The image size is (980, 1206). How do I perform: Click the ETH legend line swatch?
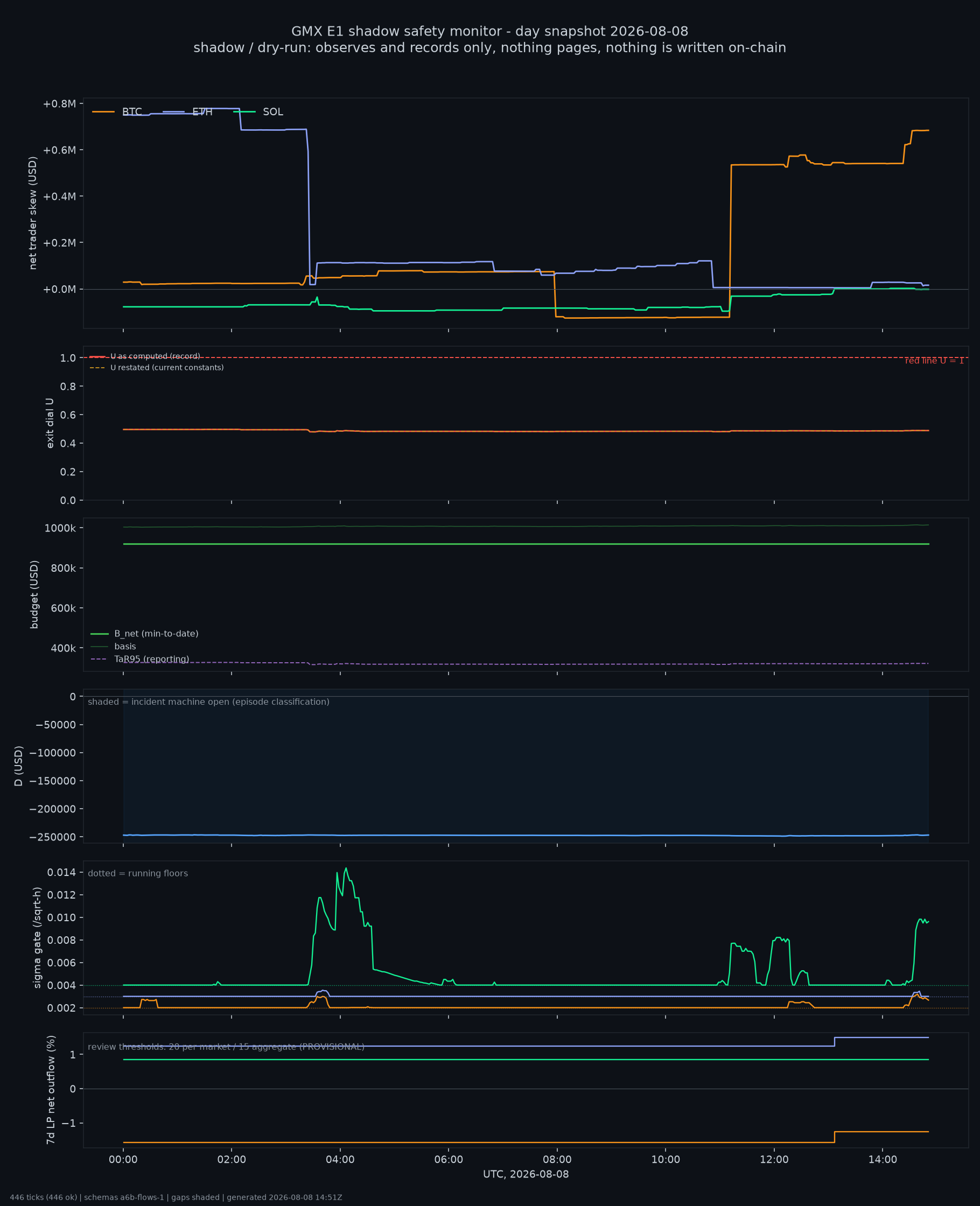174,112
